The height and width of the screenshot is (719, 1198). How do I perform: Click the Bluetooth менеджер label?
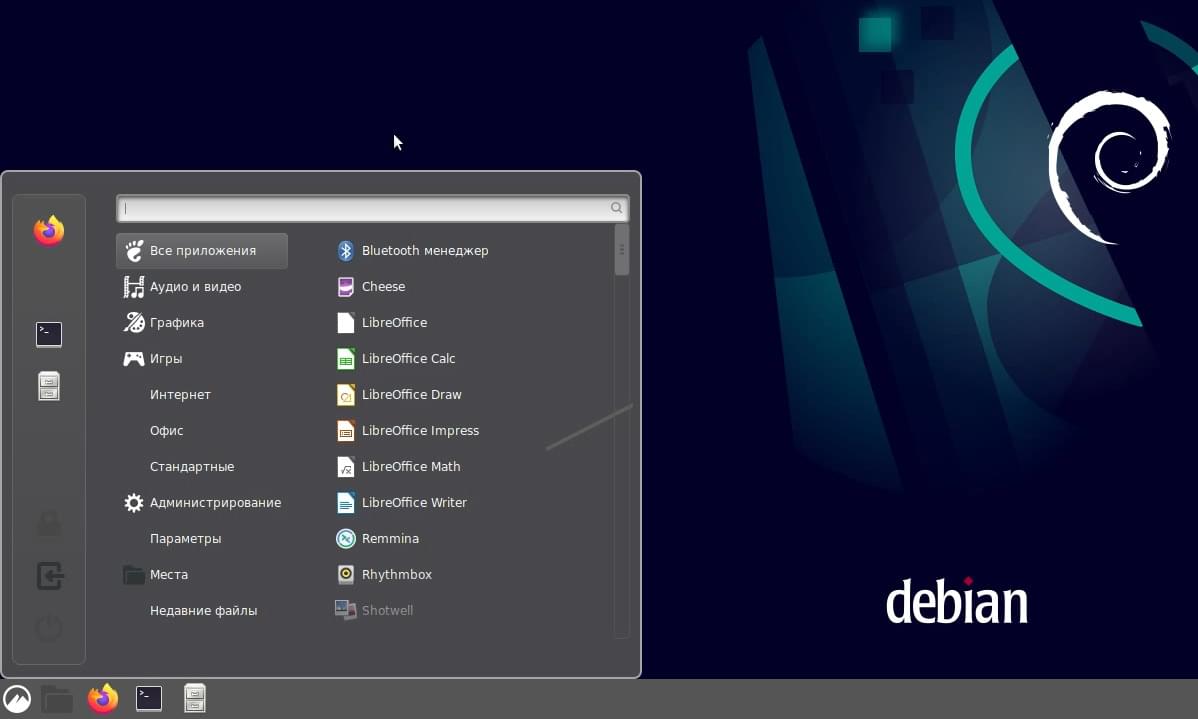click(x=425, y=251)
